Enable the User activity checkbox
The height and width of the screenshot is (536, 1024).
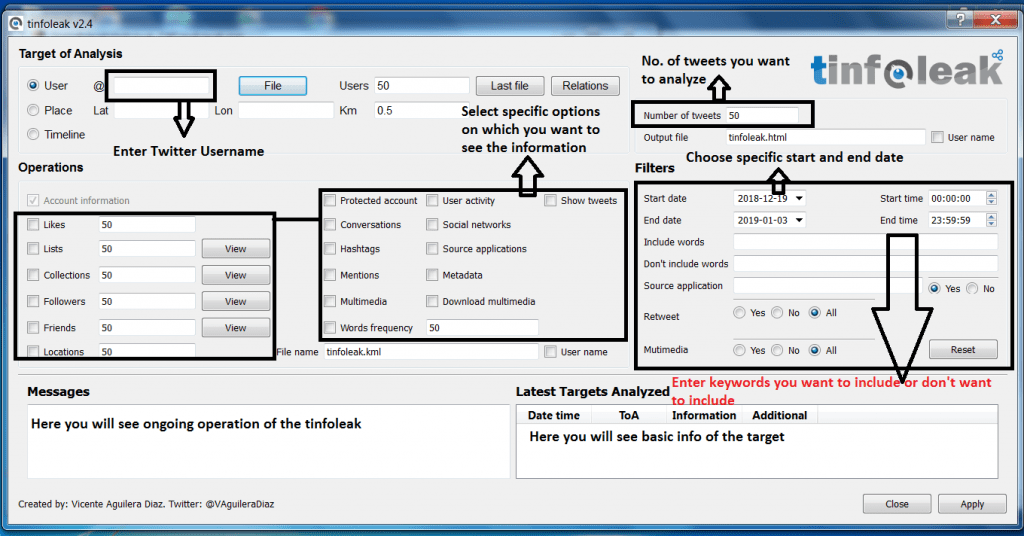coord(432,200)
